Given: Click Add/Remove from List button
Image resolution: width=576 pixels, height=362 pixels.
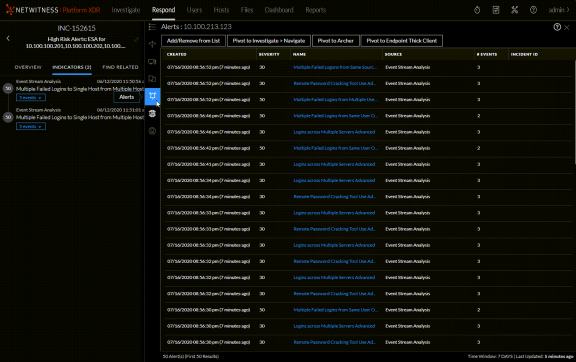Looking at the screenshot, I should pos(193,41).
